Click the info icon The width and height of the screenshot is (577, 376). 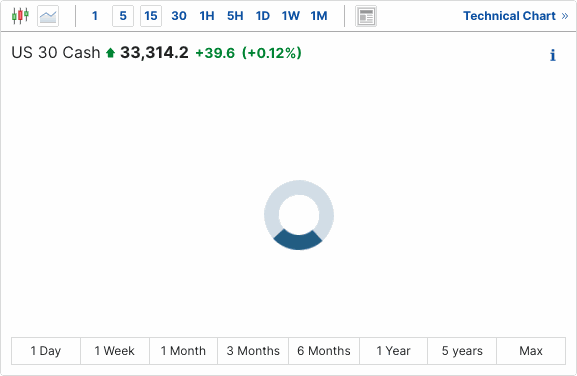552,55
